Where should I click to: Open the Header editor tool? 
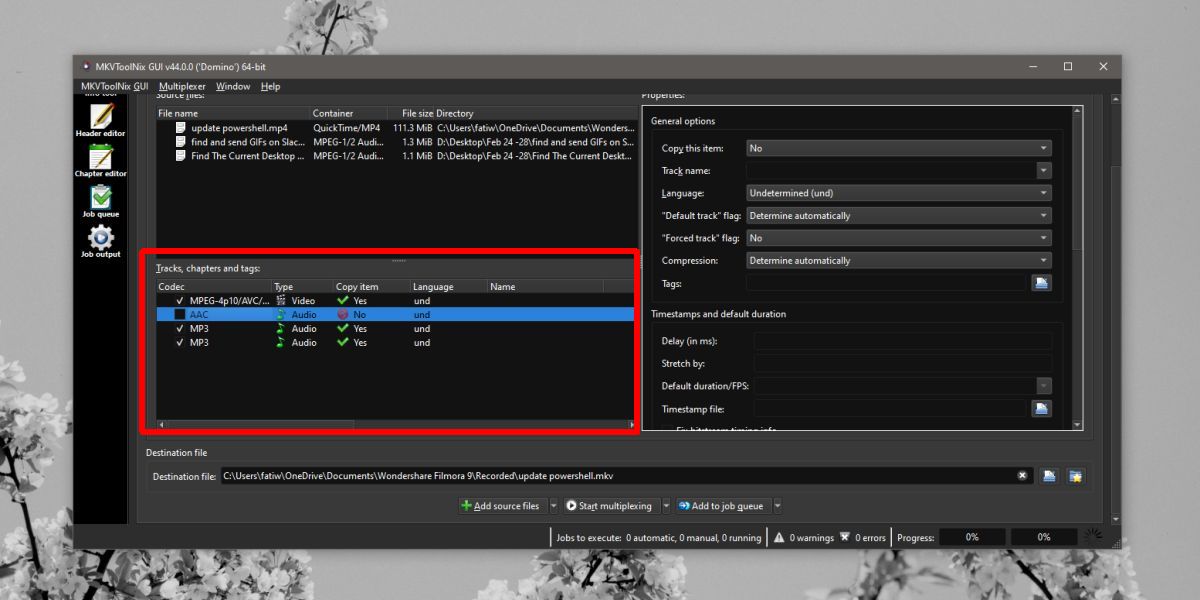pos(100,121)
